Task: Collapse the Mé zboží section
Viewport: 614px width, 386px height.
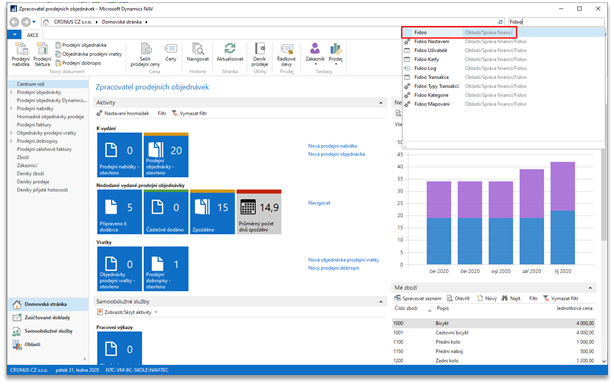Action: tap(590, 288)
